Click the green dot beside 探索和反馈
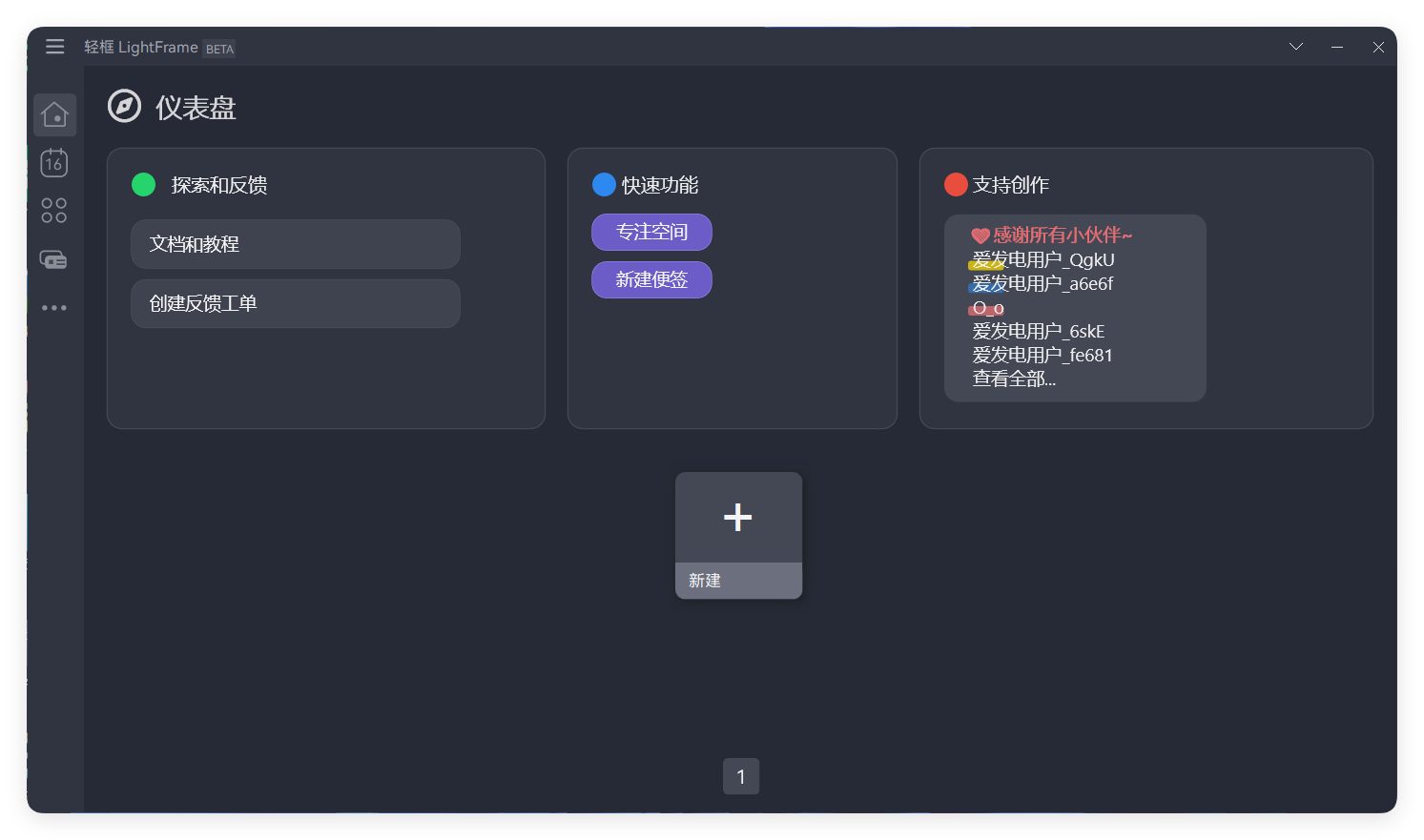The height and width of the screenshot is (840, 1424). click(x=143, y=184)
